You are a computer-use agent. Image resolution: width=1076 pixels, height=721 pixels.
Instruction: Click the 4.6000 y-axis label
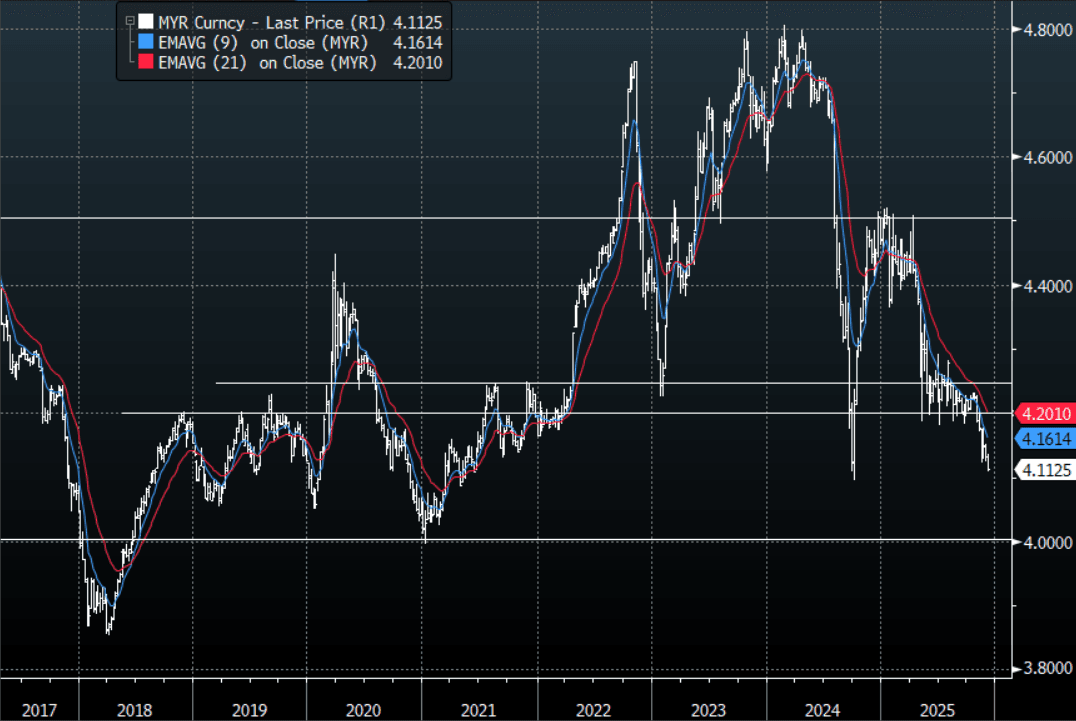coord(1043,158)
